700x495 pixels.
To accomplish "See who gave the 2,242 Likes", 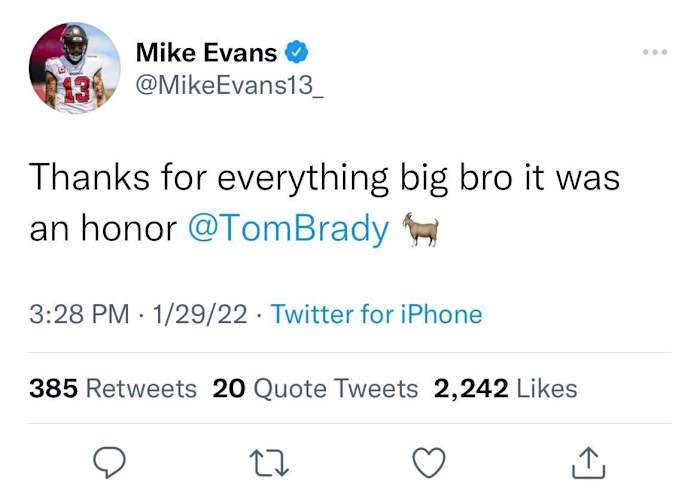I will pos(505,388).
